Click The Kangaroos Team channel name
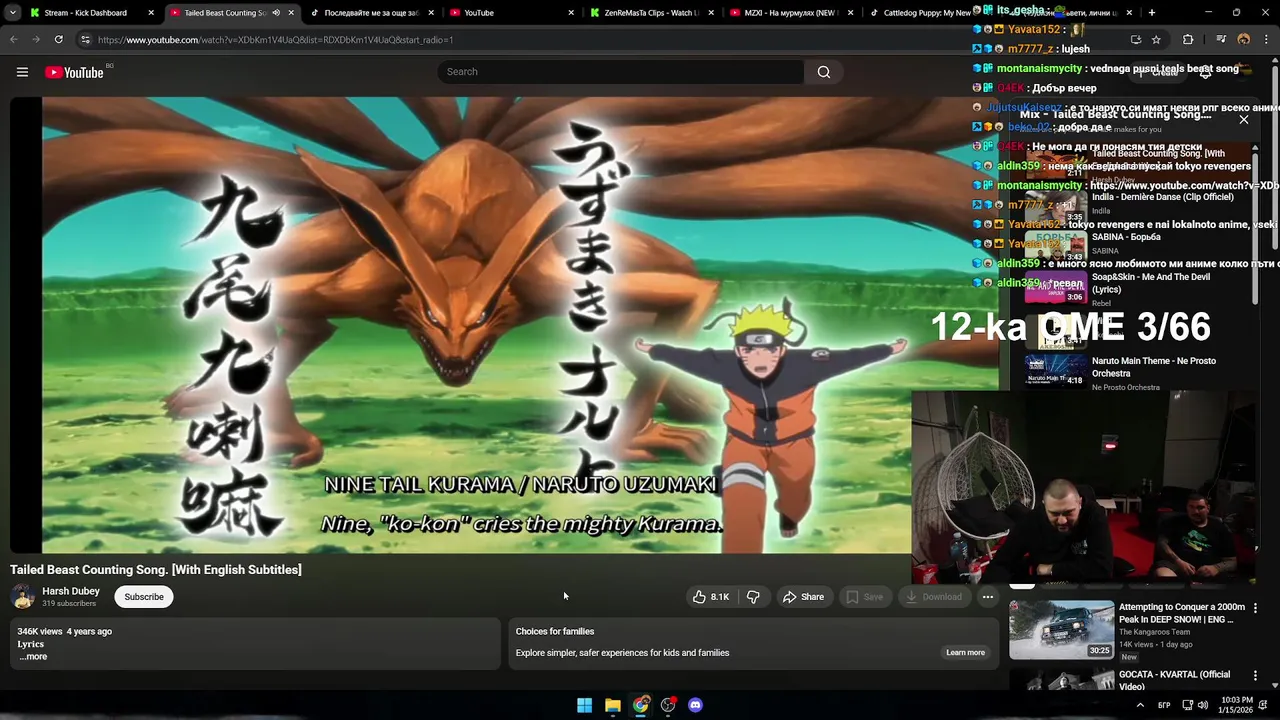 pos(1154,632)
